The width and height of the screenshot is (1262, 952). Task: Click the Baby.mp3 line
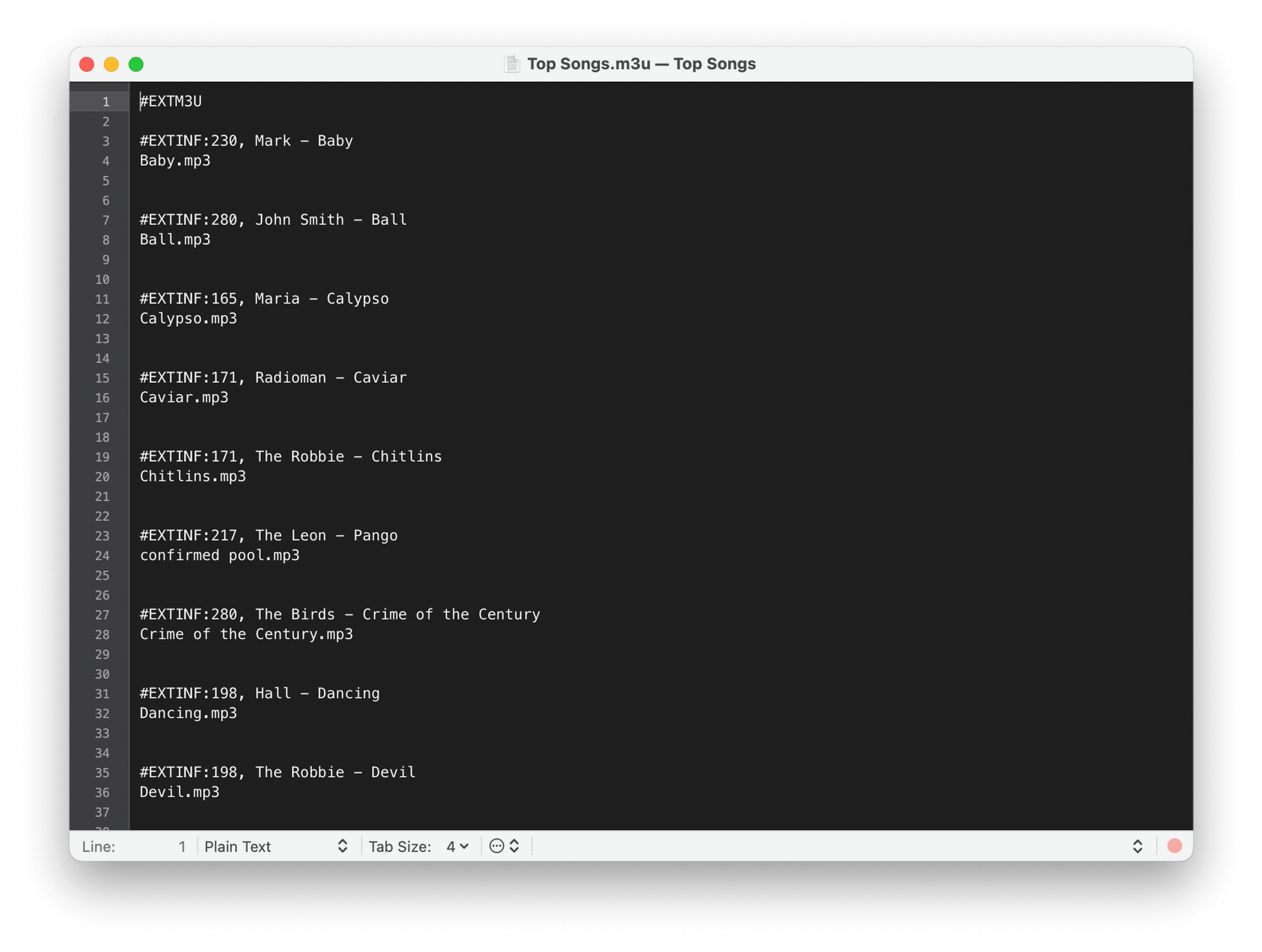[x=175, y=160]
